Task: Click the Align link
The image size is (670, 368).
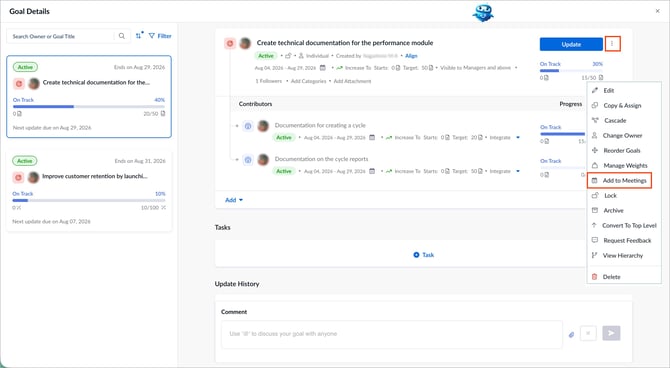Action: [411, 56]
